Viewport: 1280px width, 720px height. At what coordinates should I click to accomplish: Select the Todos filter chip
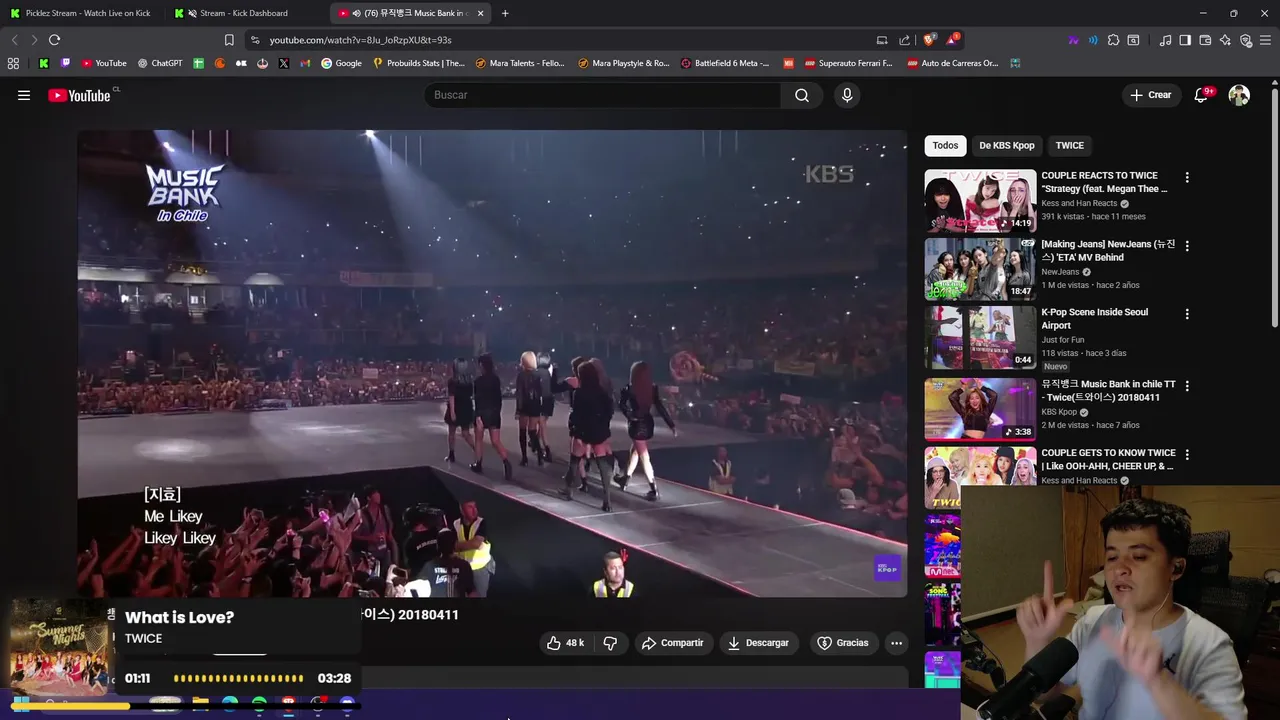945,146
